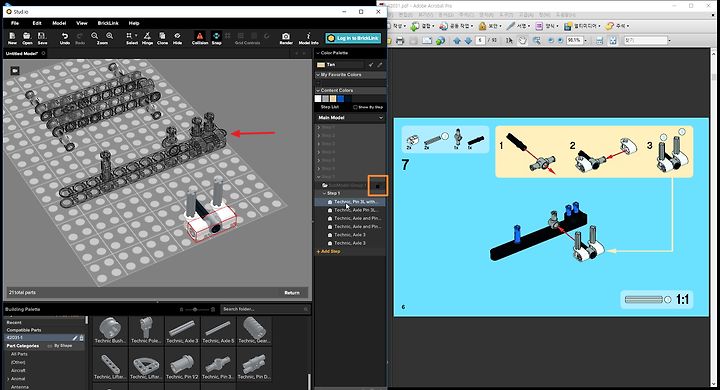Screen dimensions: 720x390
Task: Choose the Acrobat hand tool
Action: tap(523, 40)
